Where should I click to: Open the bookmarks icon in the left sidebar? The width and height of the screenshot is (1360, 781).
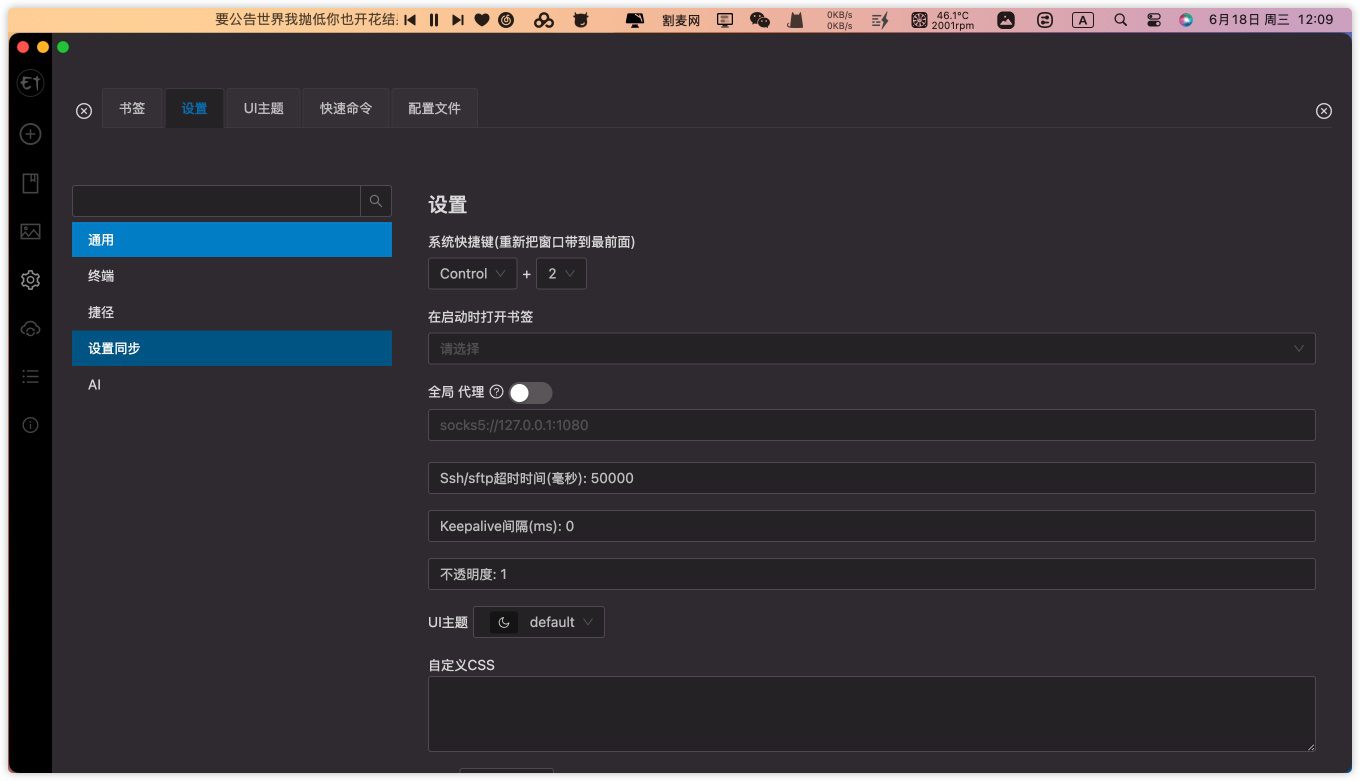30,183
